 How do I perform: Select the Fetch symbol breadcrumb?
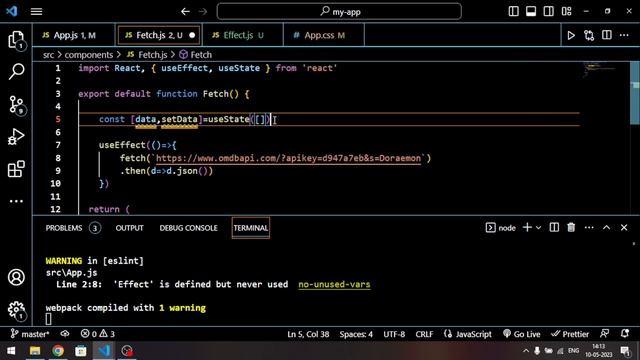[196, 55]
